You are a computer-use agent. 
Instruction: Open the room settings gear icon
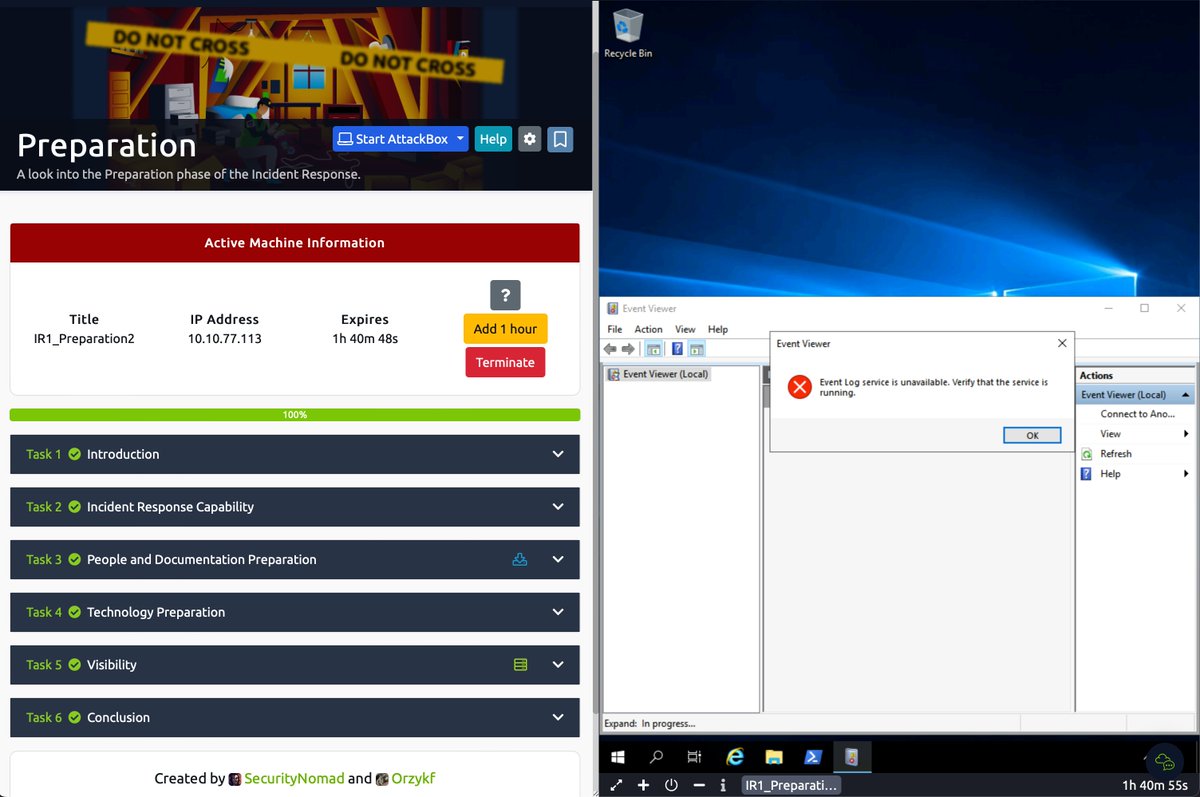530,139
